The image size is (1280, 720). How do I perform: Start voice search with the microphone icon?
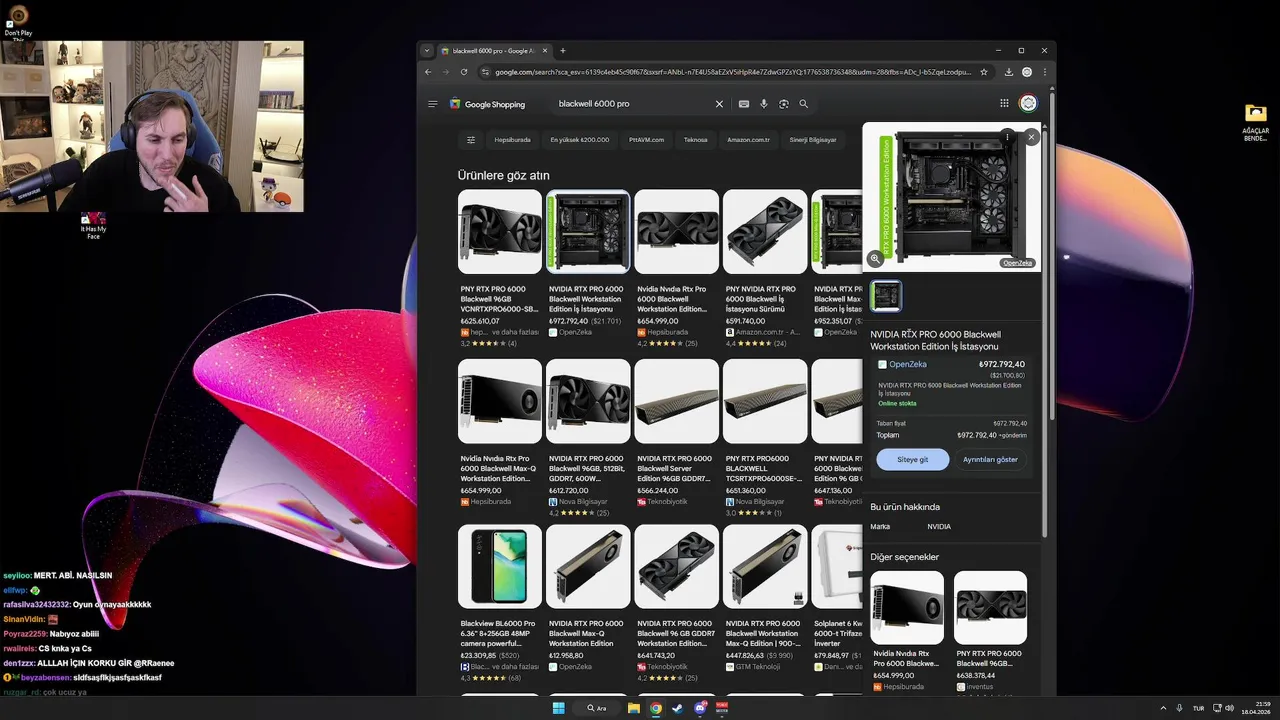tap(764, 104)
